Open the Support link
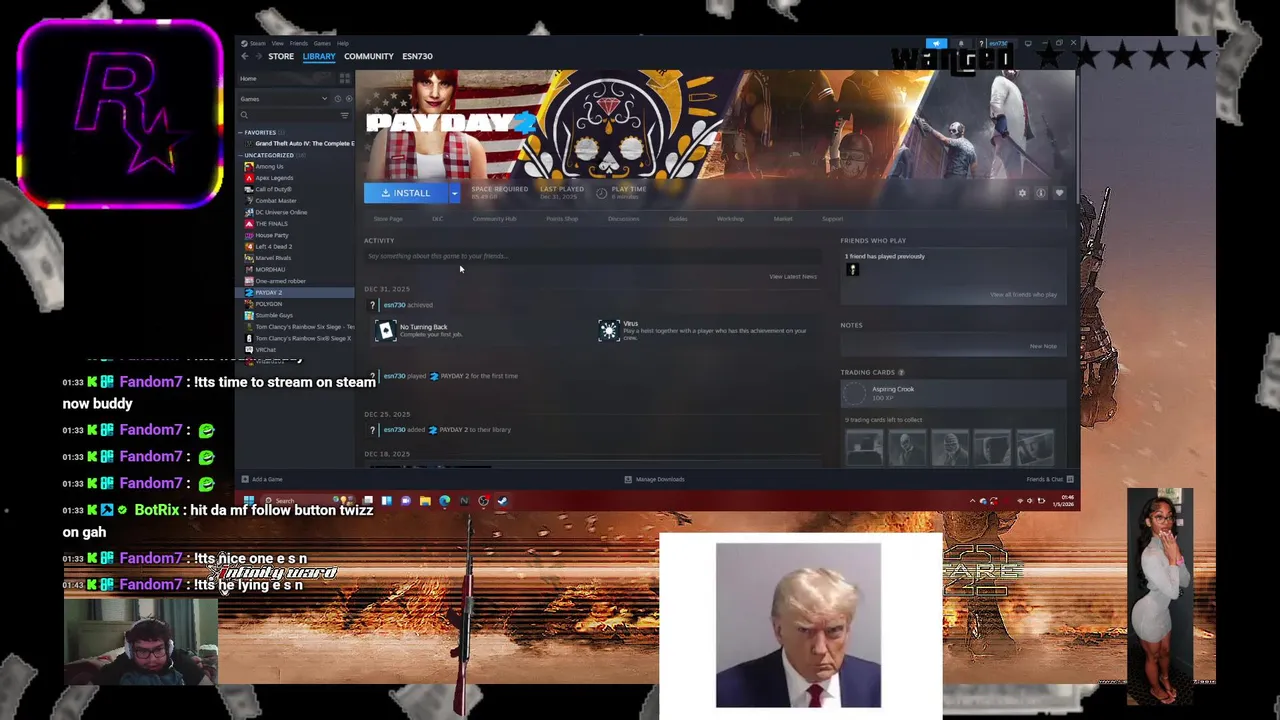Screen dimensions: 1280x720 click(832, 219)
